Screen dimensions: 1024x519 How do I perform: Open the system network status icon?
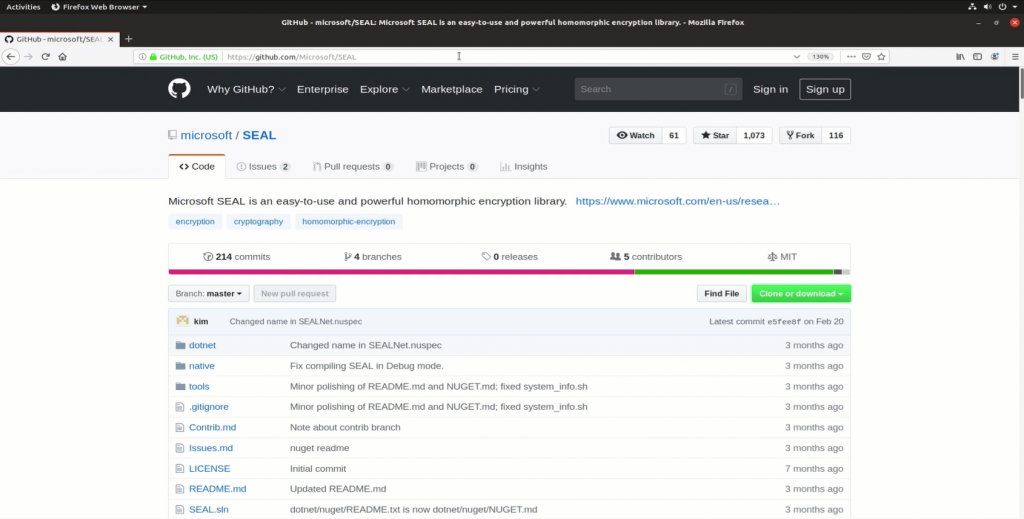click(x=972, y=7)
